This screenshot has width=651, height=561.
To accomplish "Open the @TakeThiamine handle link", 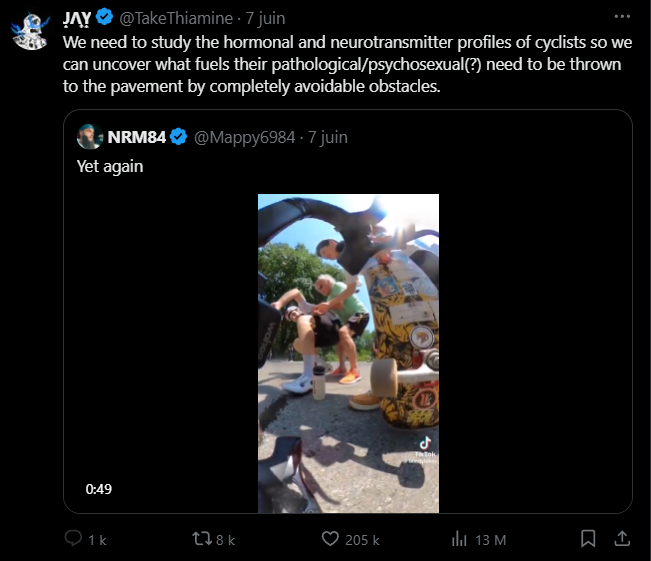I will click(176, 18).
